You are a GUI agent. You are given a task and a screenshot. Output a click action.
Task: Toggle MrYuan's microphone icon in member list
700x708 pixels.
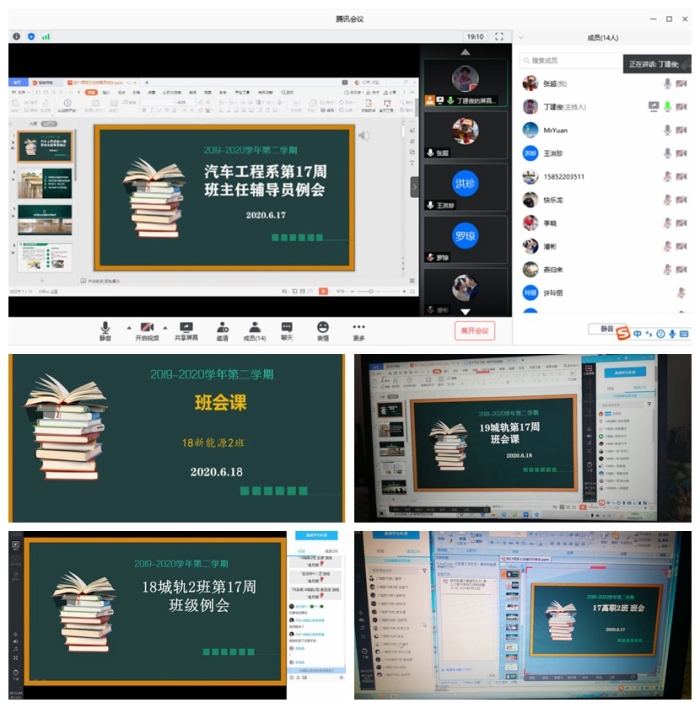coord(667,130)
